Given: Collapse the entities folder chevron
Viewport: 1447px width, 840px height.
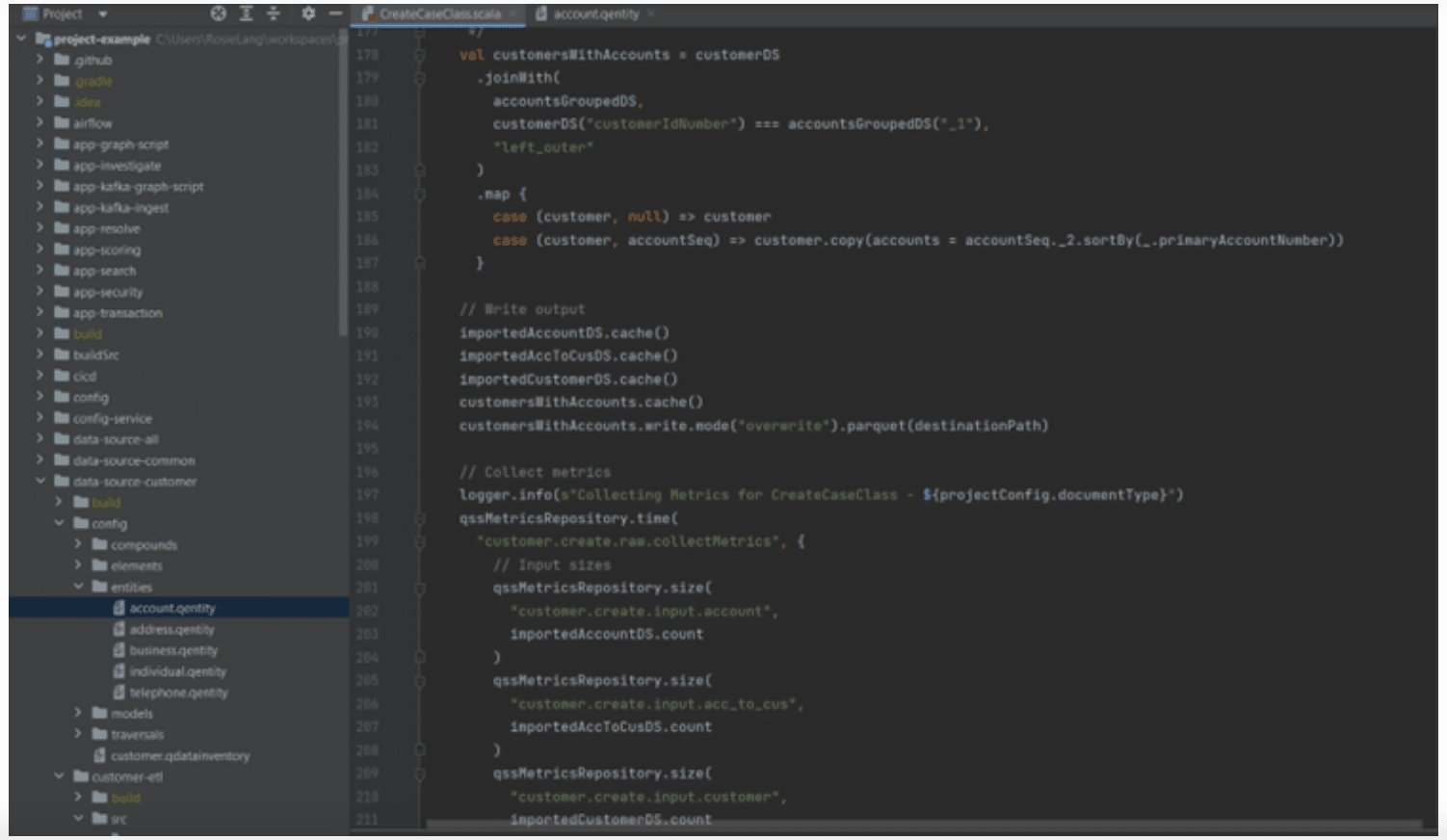Looking at the screenshot, I should [78, 587].
